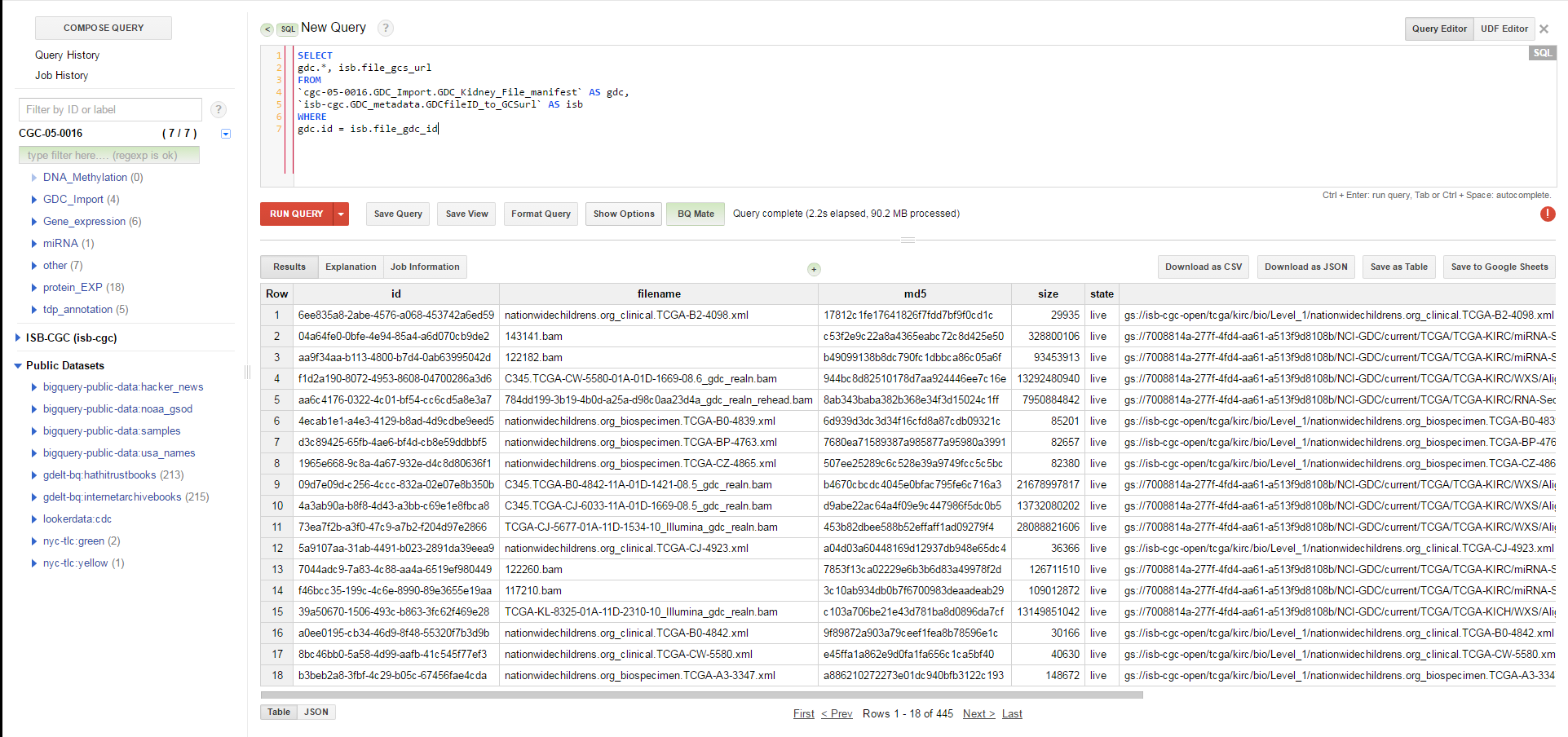This screenshot has width=1568, height=737.
Task: Click the plus icon above the results table
Action: point(814,269)
